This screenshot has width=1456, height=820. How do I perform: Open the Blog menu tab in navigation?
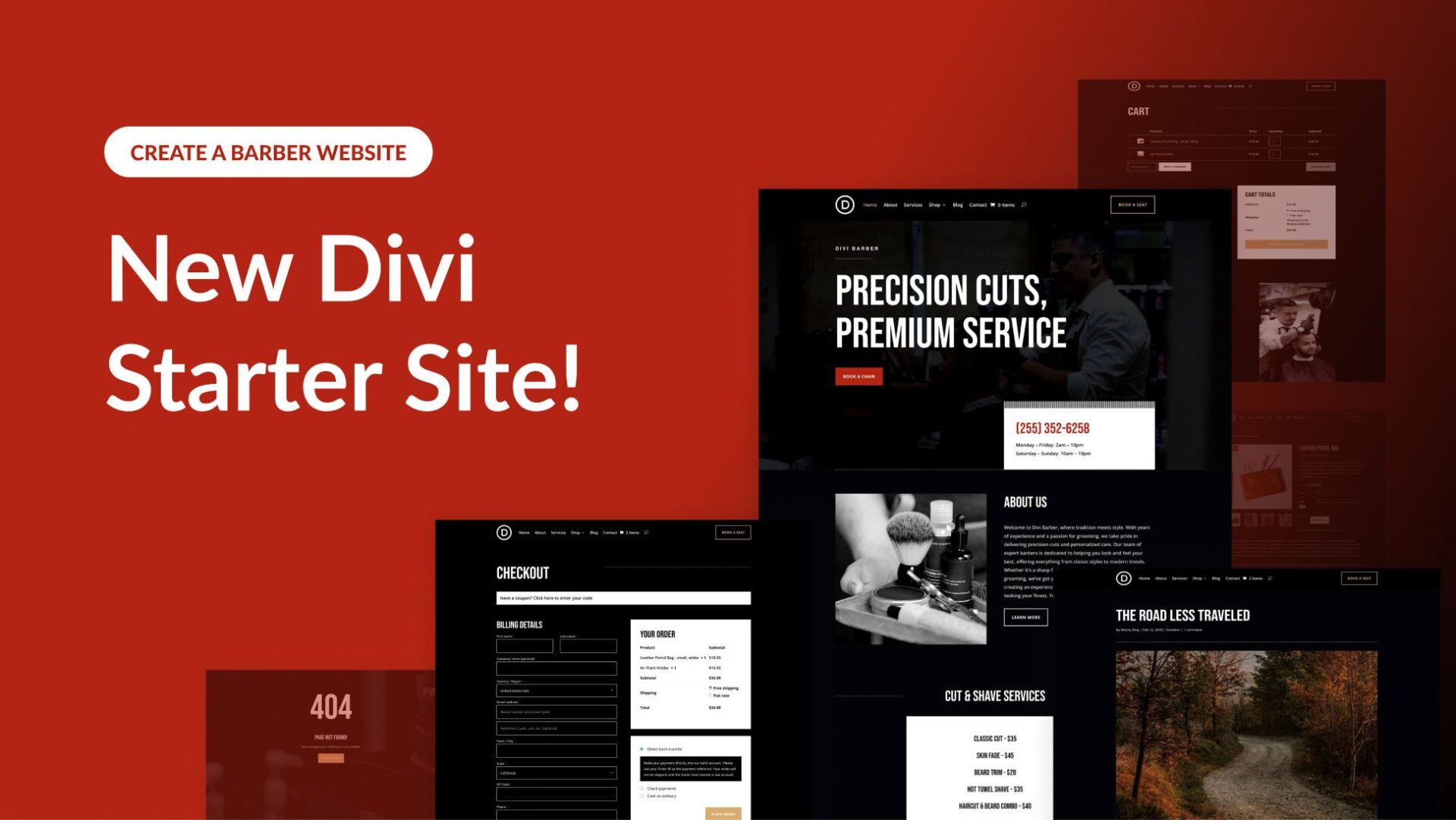pos(956,204)
